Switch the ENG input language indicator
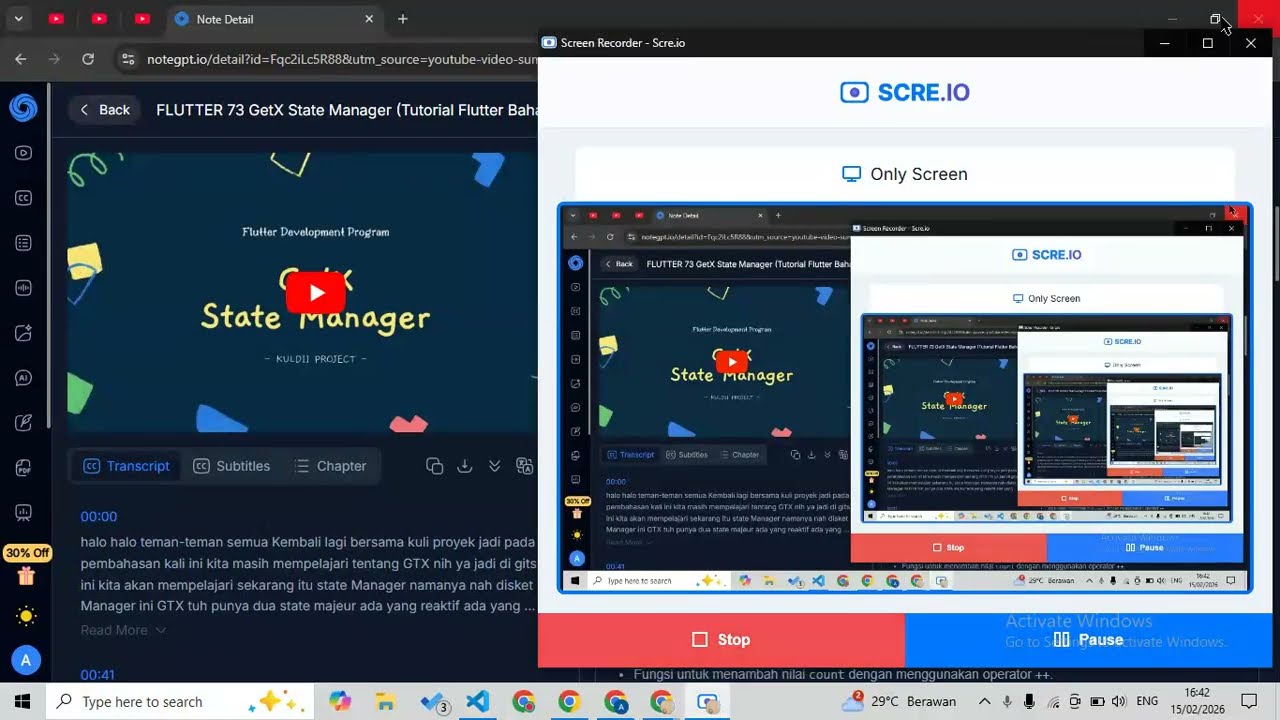This screenshot has width=1280, height=720. (x=1148, y=701)
